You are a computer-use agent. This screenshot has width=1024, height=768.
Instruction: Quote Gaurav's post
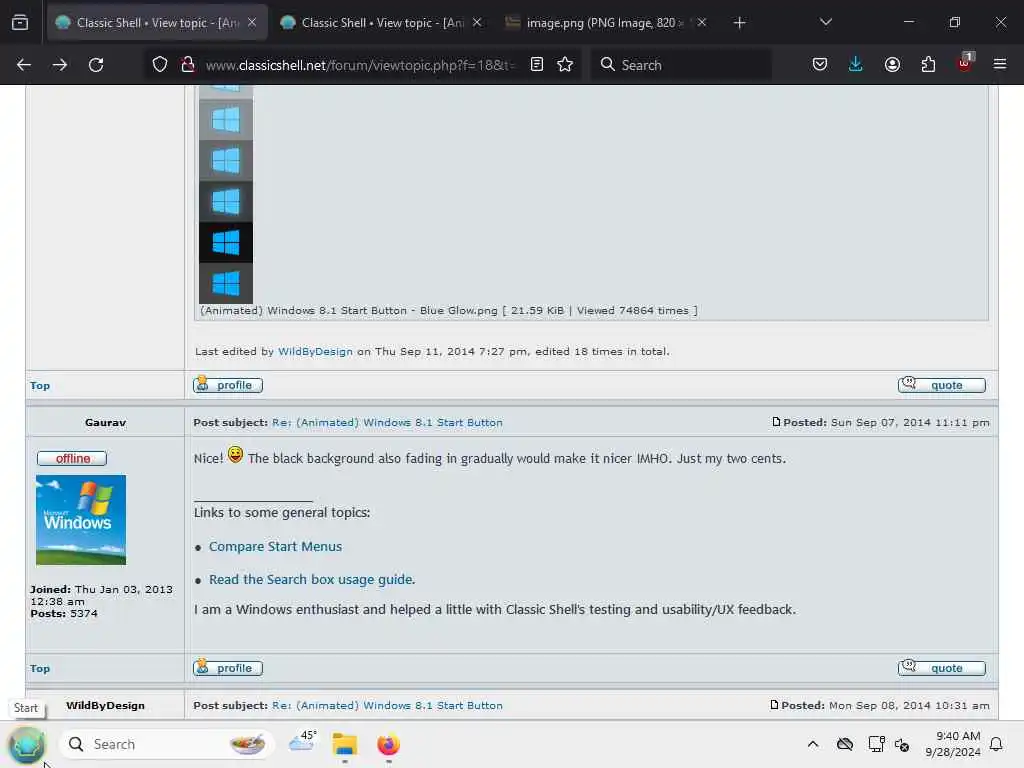(942, 668)
